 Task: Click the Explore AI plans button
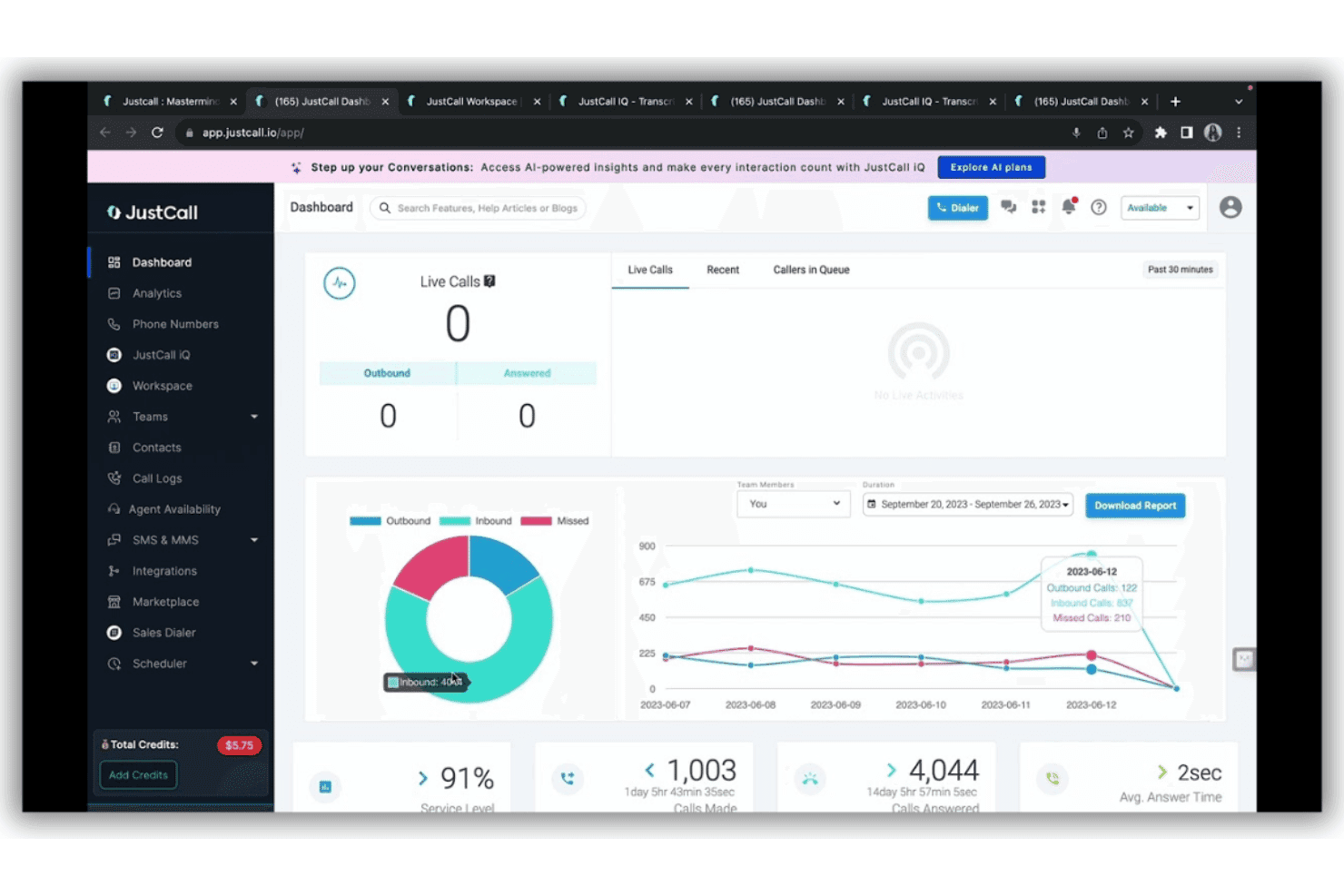[991, 167]
